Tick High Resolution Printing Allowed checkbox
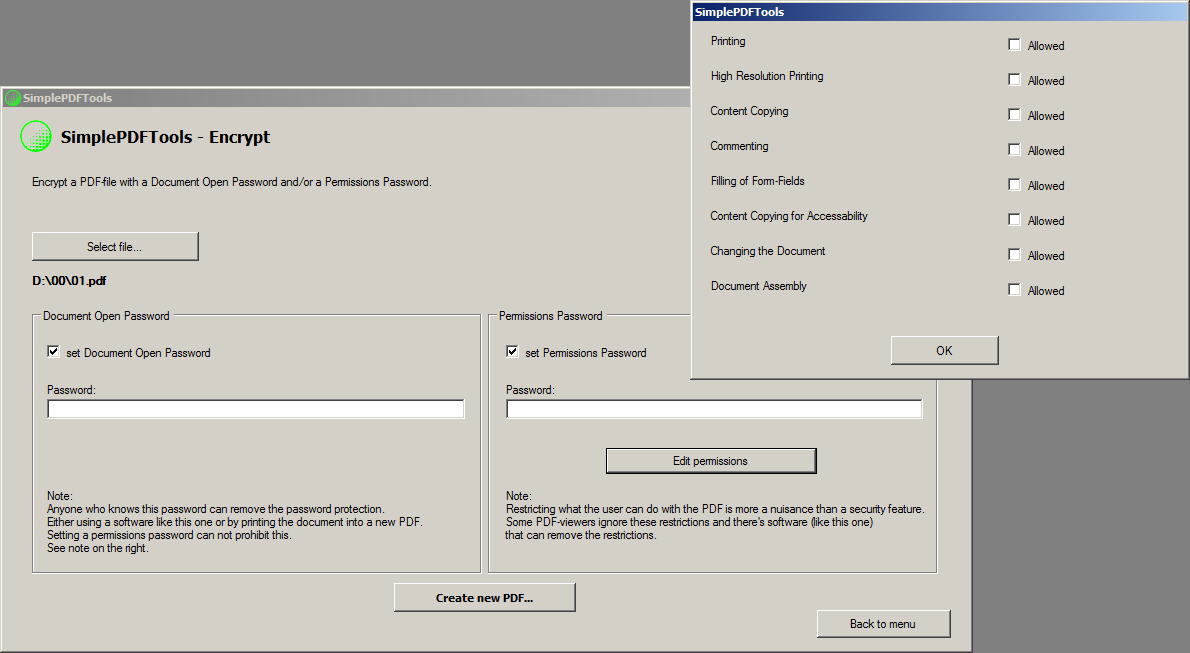Viewport: 1190px width, 653px height. pos(1014,80)
